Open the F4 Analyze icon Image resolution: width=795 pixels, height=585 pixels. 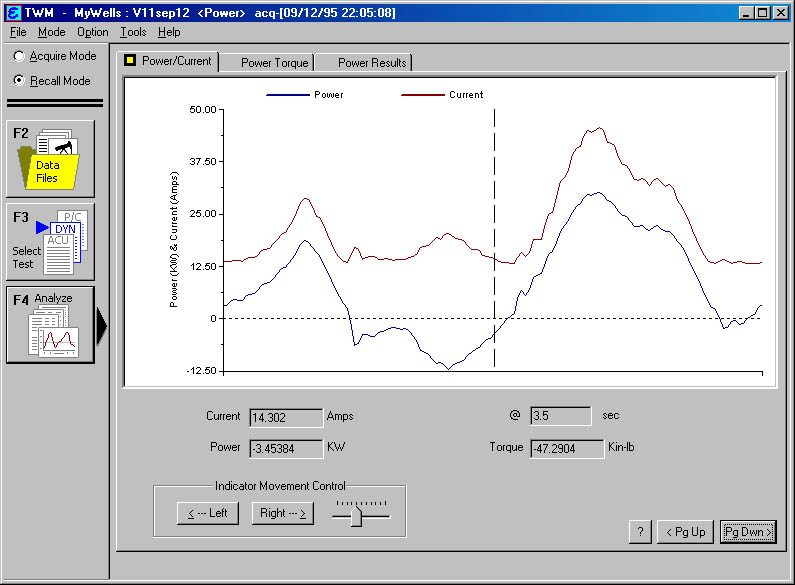50,325
